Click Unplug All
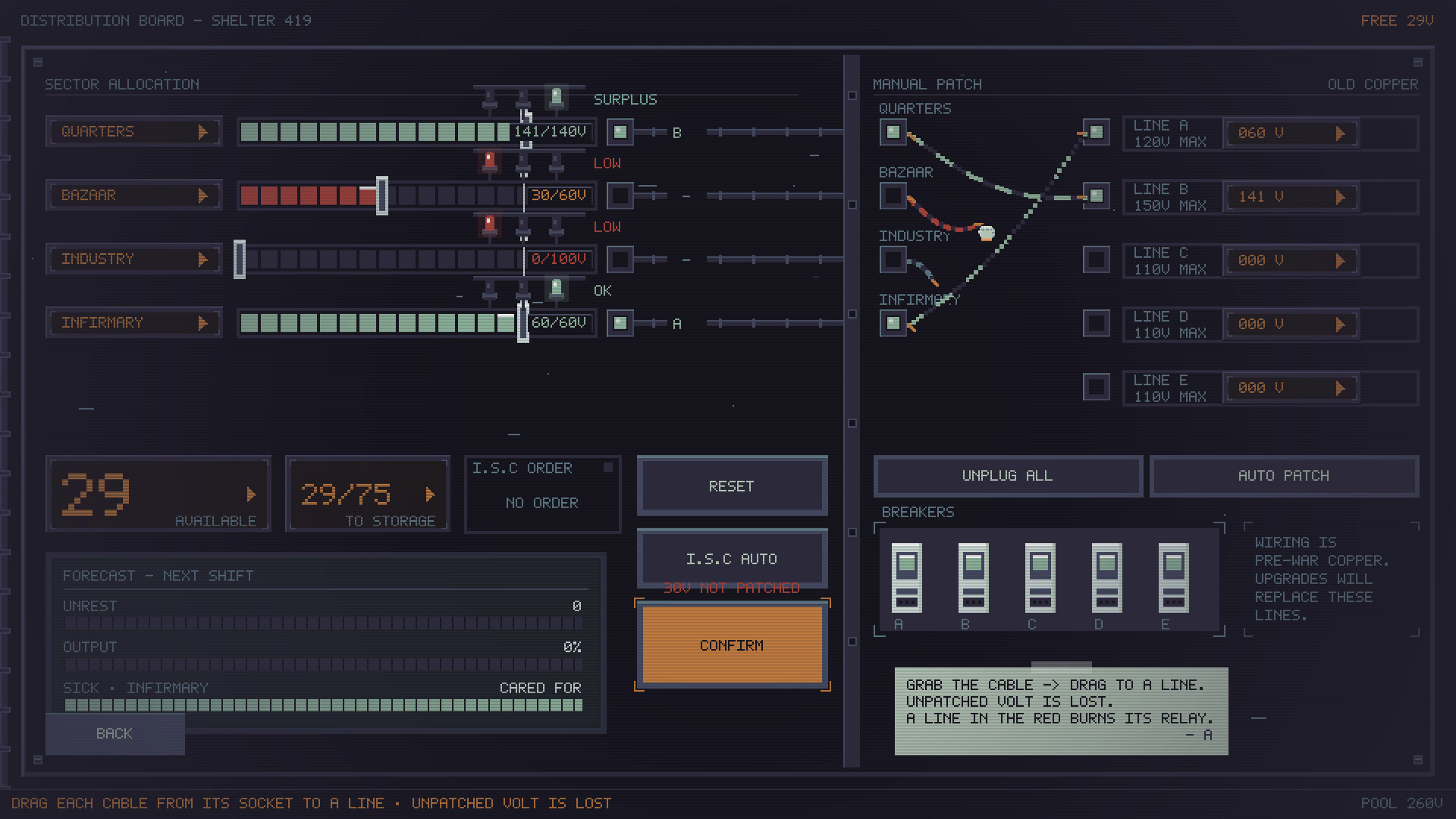This screenshot has width=1456, height=819. [1008, 475]
